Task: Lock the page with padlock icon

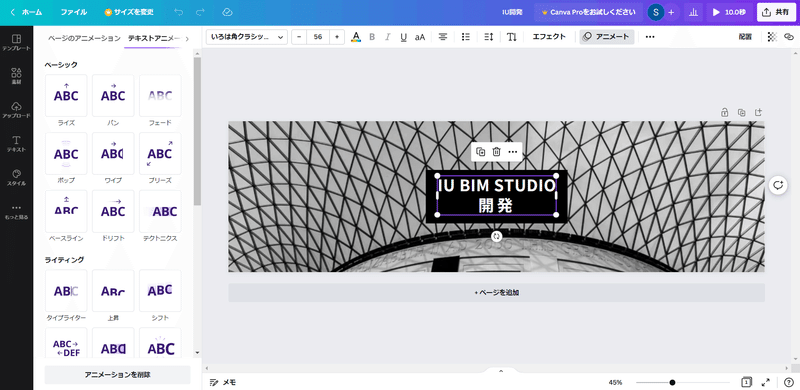Action: (x=724, y=112)
